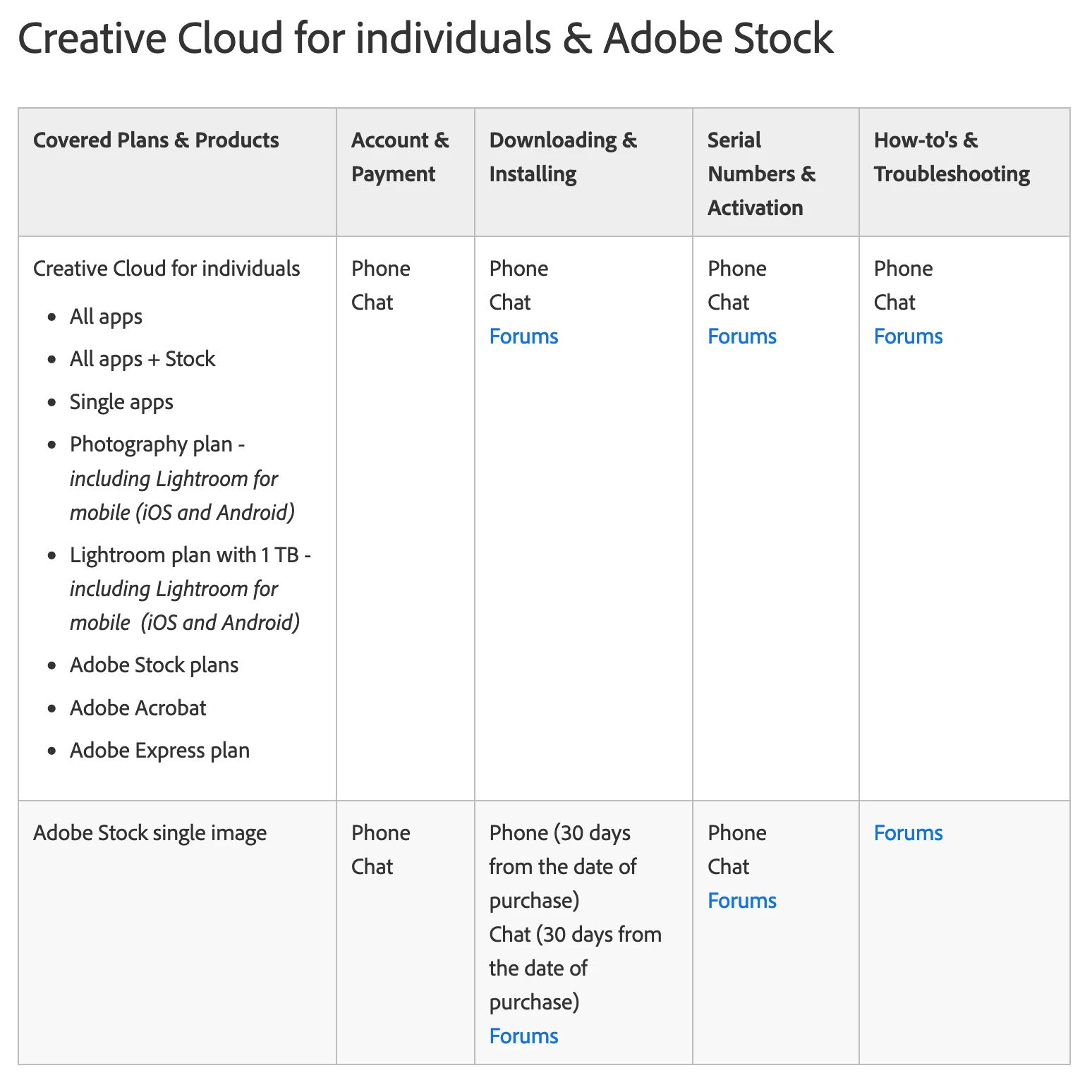Select the Lightroom plan with 1 TB item

pyautogui.click(x=190, y=555)
